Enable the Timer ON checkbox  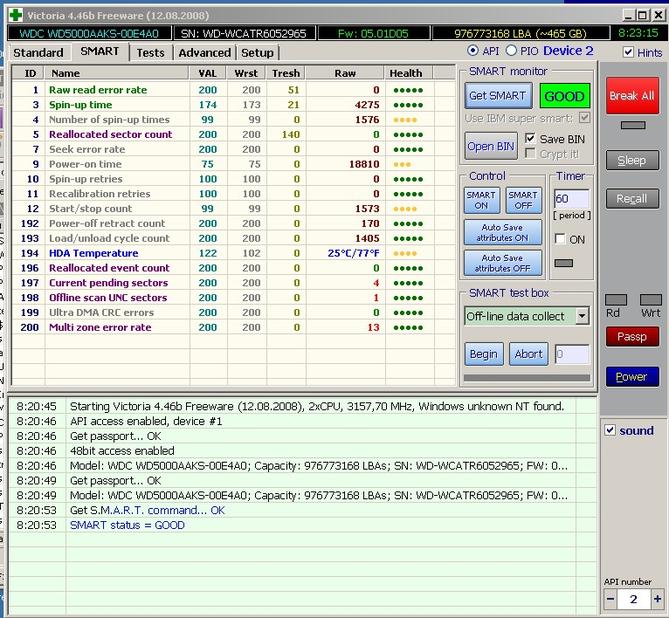(x=560, y=239)
